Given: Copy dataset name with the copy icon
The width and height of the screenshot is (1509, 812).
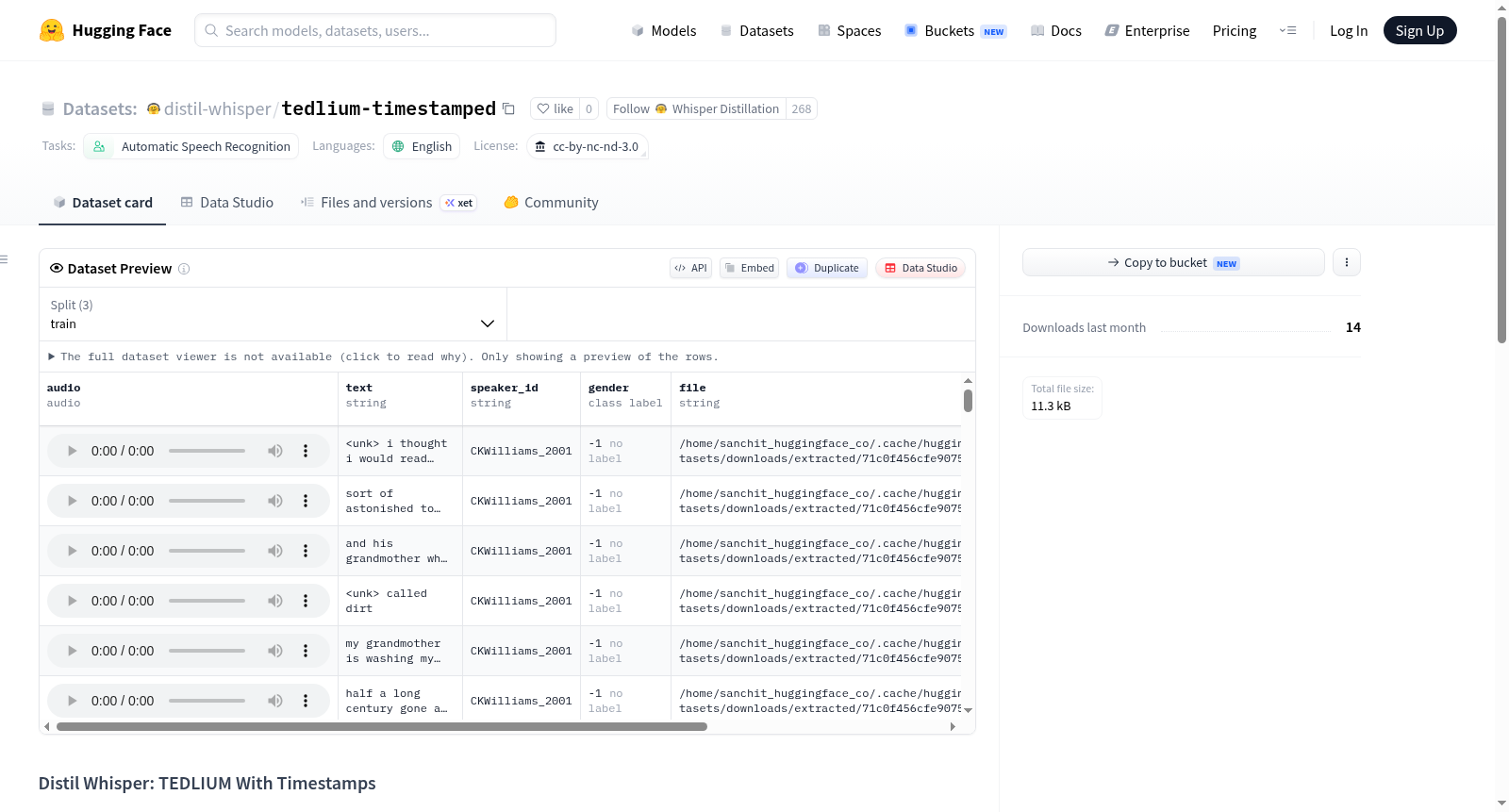Looking at the screenshot, I should coord(508,108).
